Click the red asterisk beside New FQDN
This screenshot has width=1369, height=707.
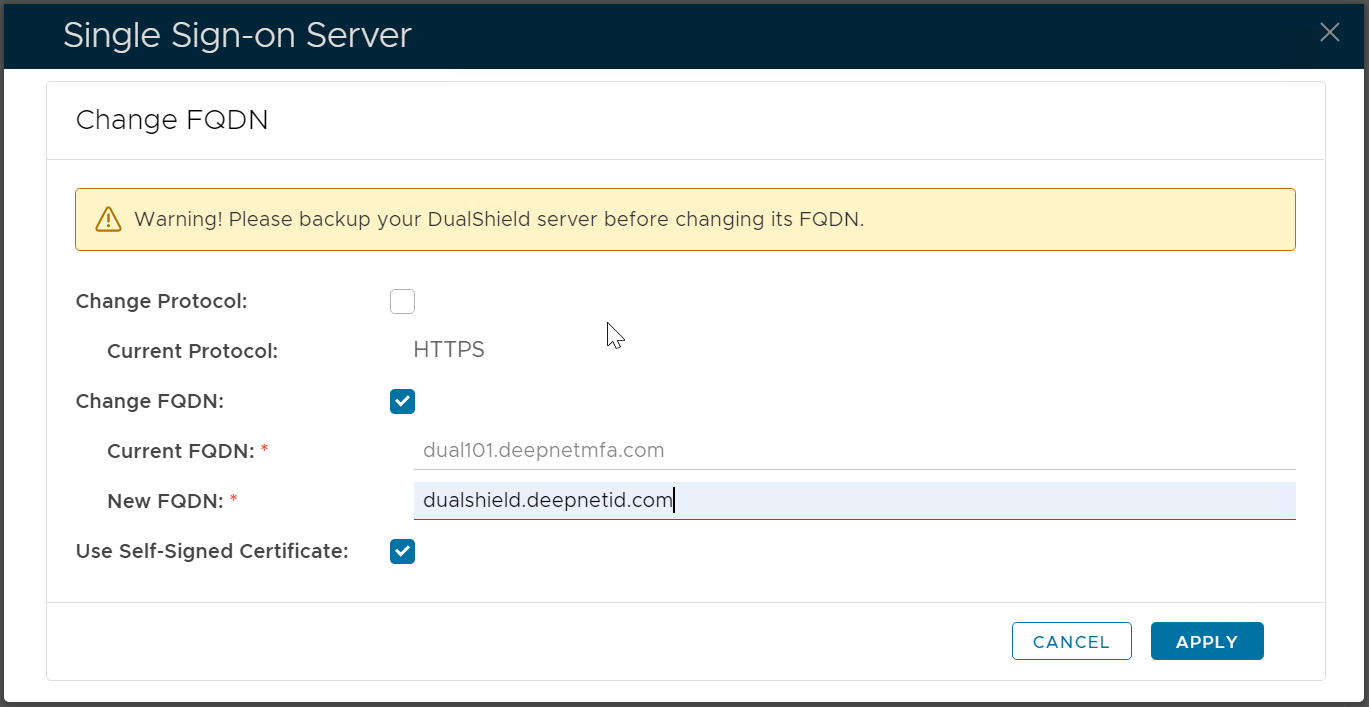click(233, 499)
